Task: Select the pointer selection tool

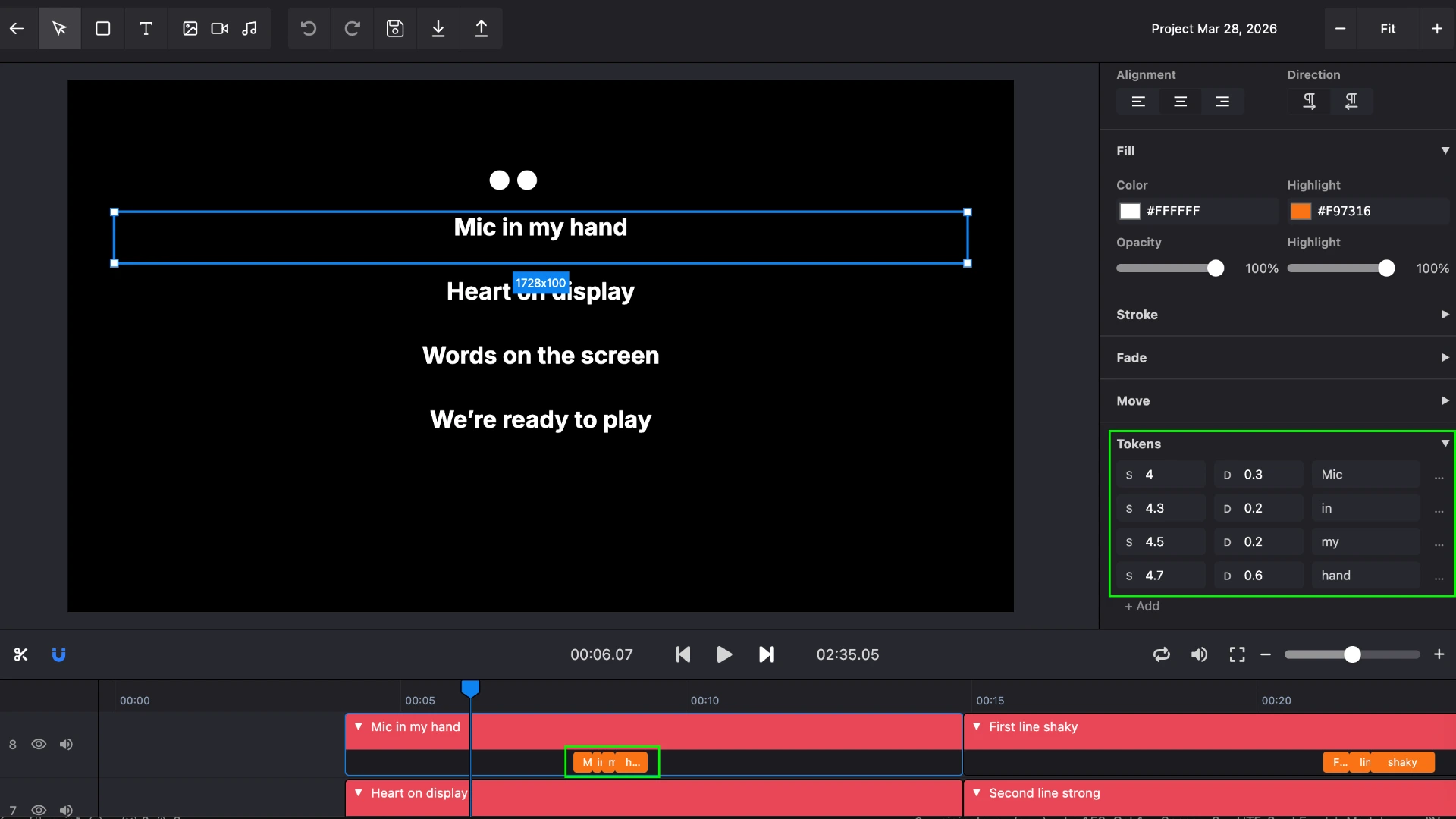Action: pyautogui.click(x=59, y=28)
